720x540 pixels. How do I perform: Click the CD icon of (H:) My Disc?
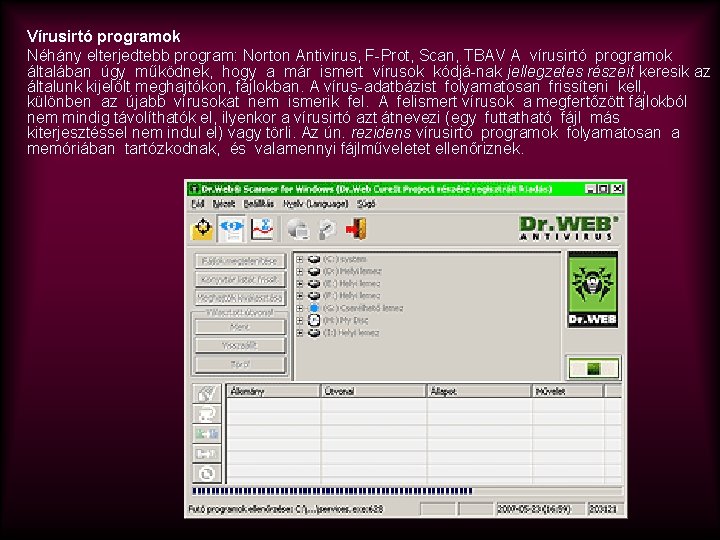coord(314,320)
